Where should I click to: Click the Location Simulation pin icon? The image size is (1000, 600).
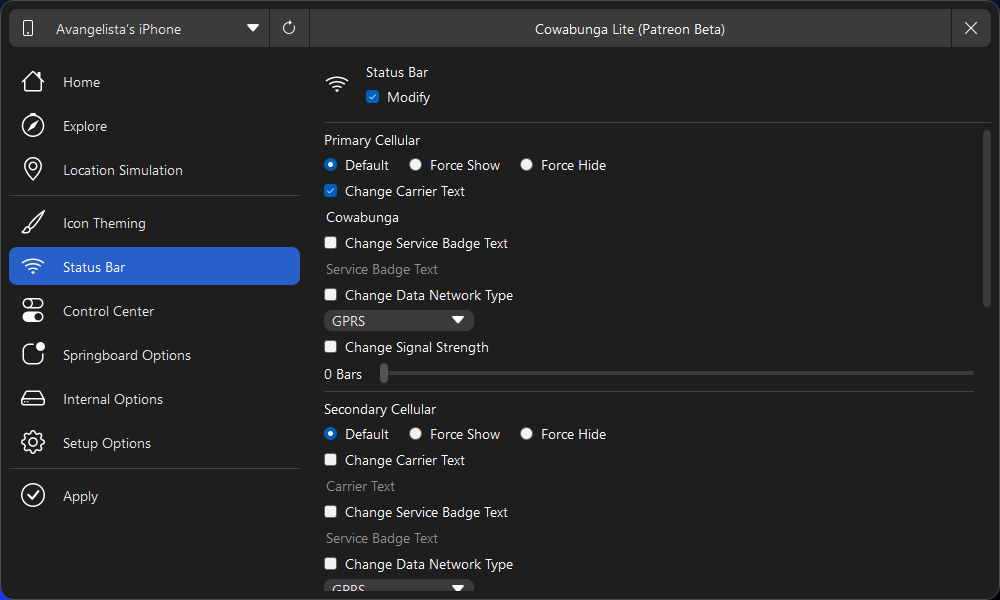coord(33,170)
